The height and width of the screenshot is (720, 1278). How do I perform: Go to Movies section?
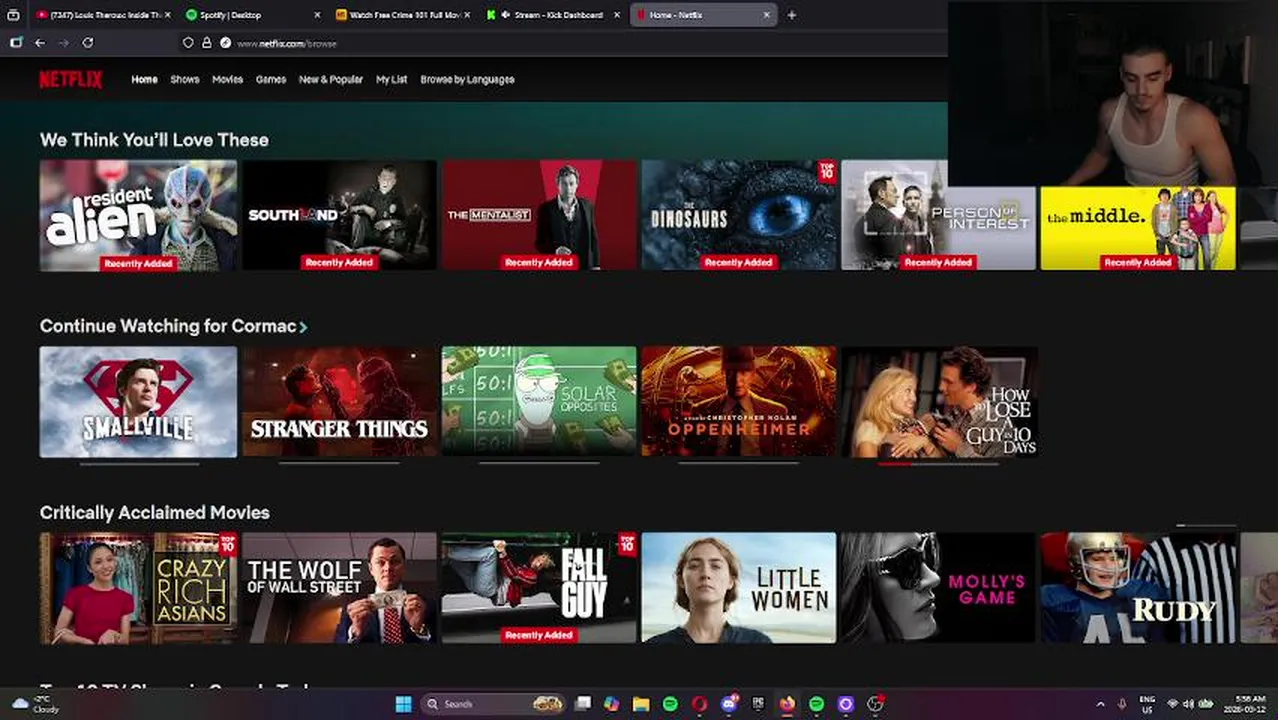227,80
